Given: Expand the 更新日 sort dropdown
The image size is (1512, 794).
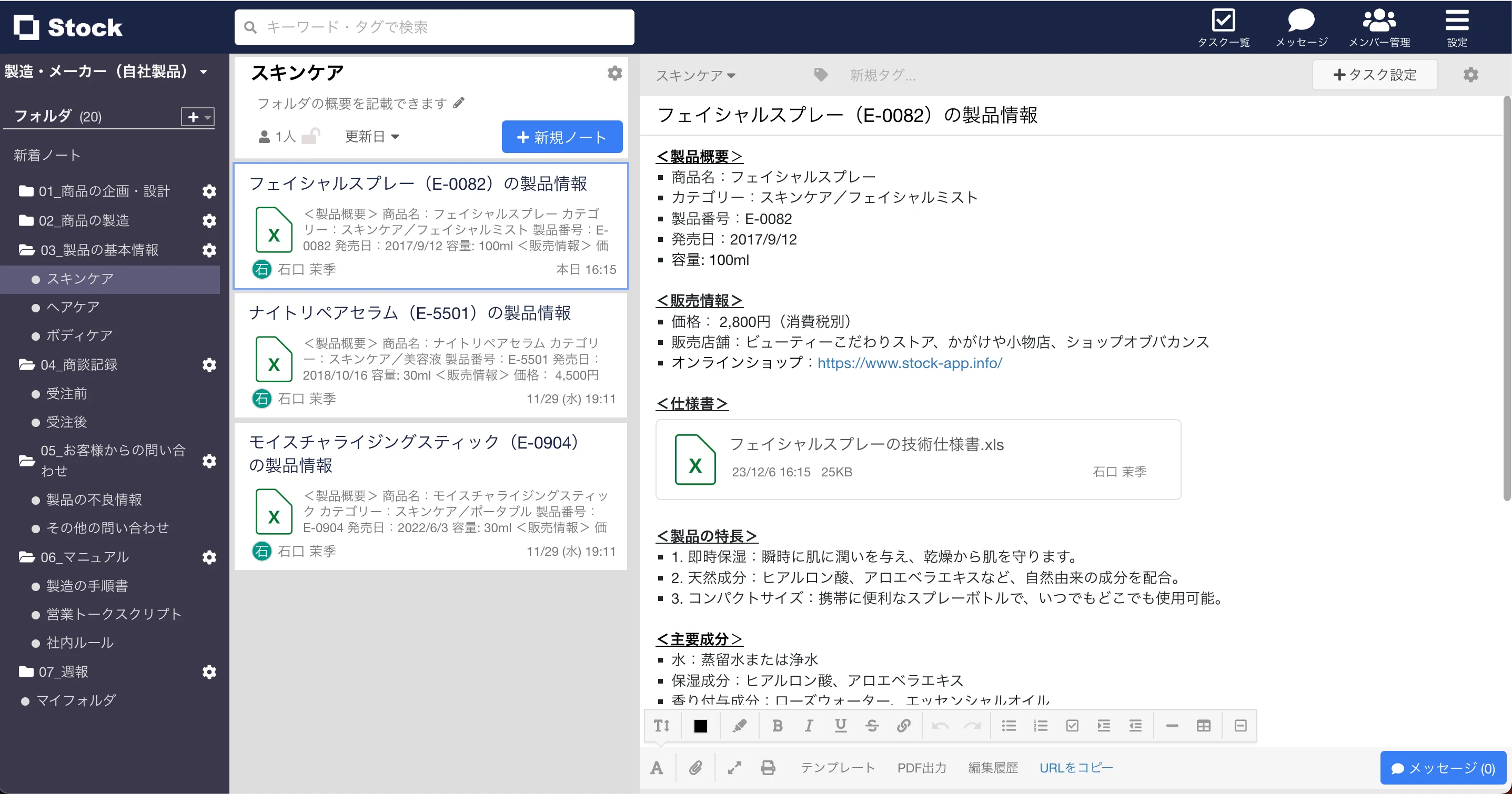Looking at the screenshot, I should (x=371, y=136).
